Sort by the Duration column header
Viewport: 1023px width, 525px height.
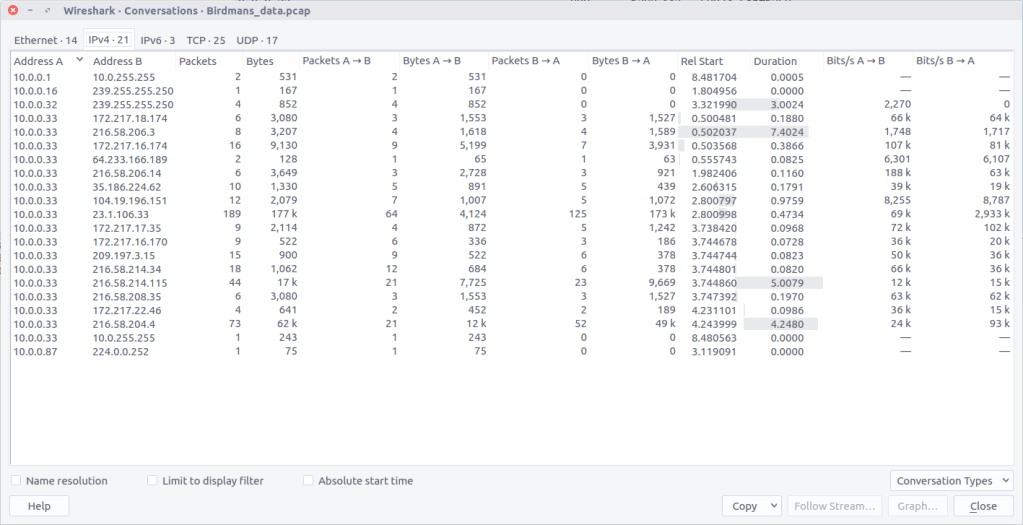[775, 61]
